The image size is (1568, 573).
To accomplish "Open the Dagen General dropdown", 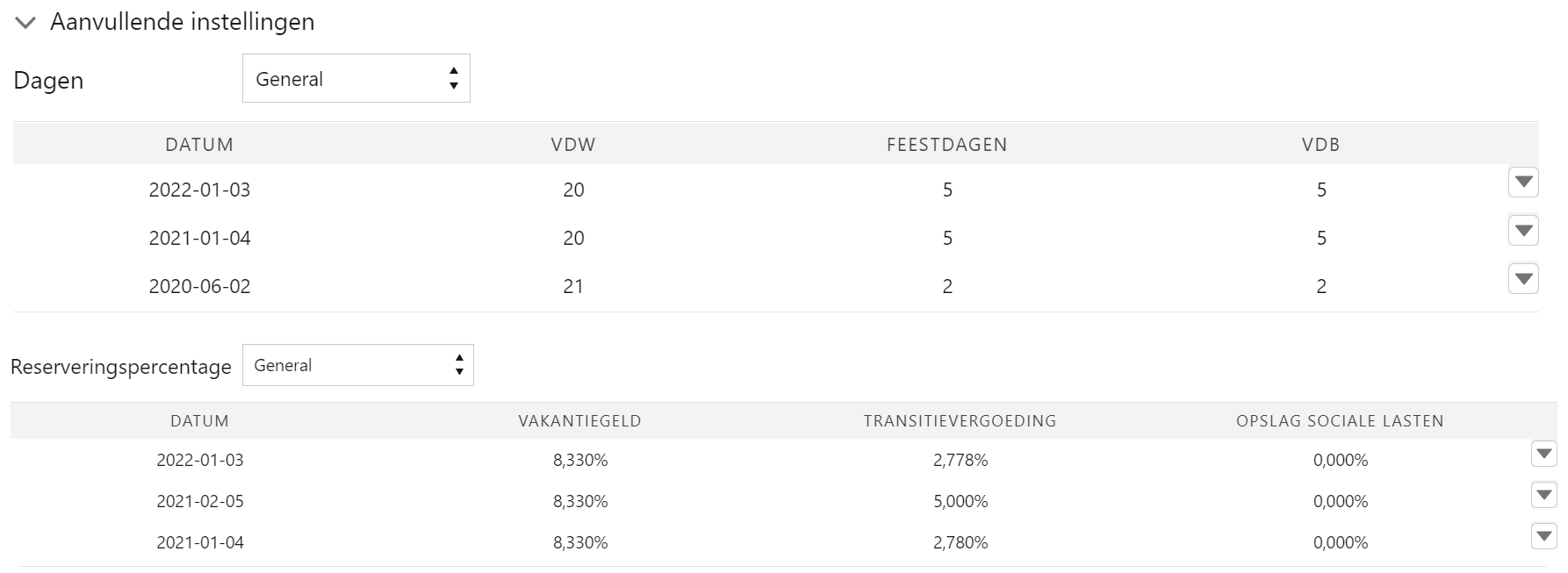I will coord(356,78).
